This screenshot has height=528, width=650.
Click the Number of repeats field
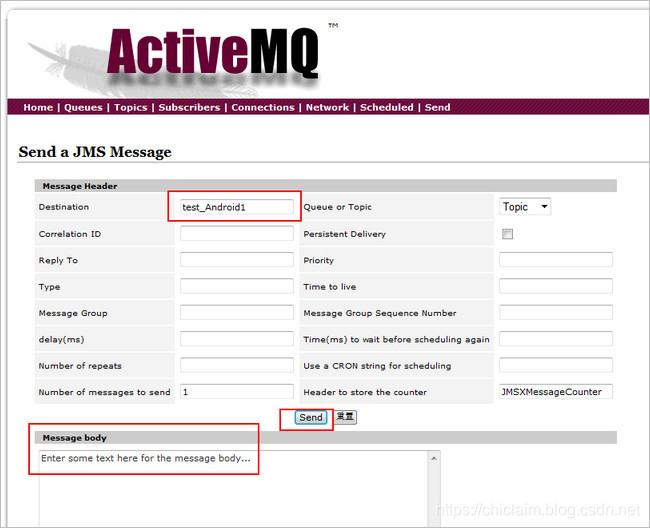coord(237,365)
